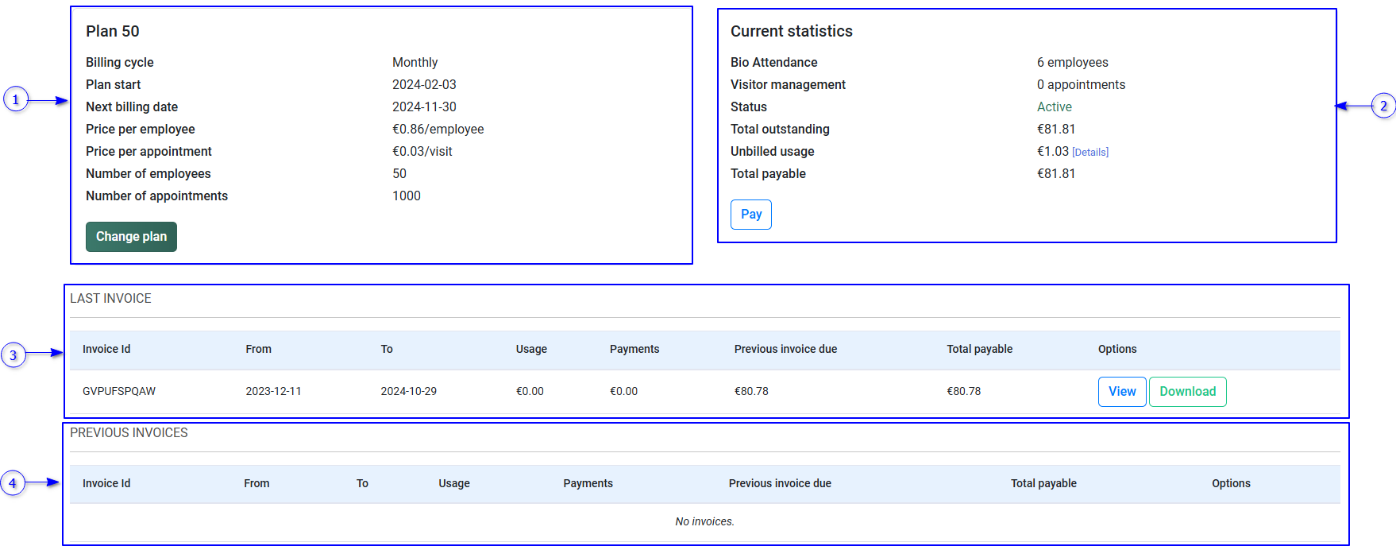This screenshot has height=546, width=1396.
Task: Click Previous invoice due header in Previous Invoices
Action: click(780, 483)
